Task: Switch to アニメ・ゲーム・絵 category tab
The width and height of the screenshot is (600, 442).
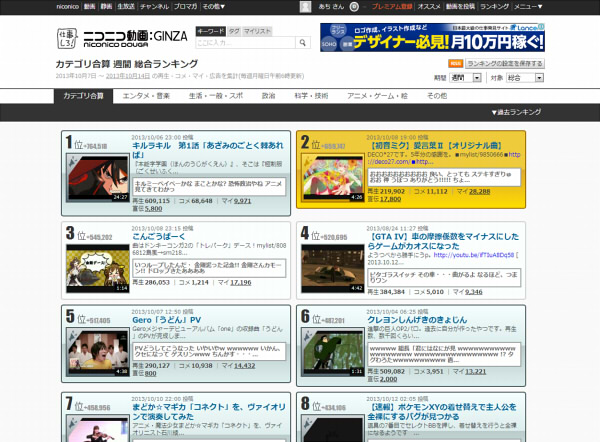Action: [x=377, y=96]
